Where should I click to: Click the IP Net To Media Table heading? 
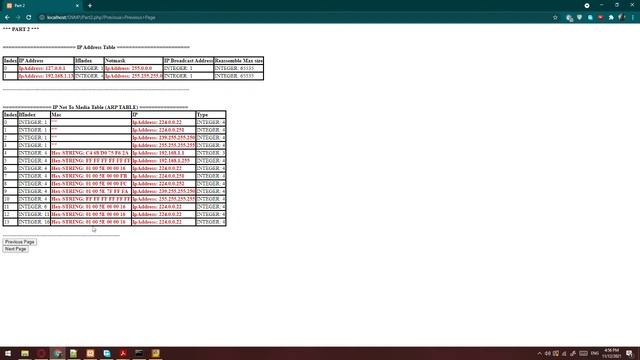click(95, 107)
